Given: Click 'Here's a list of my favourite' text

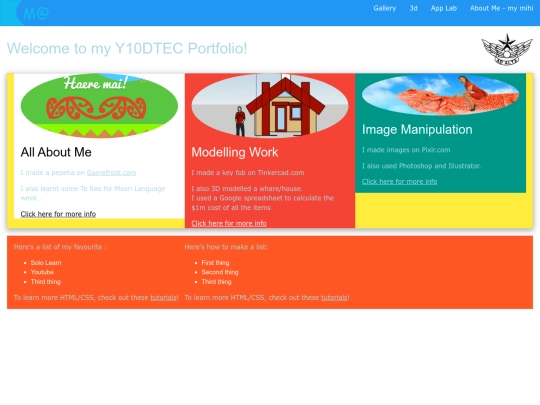Looking at the screenshot, I should [x=60, y=247].
